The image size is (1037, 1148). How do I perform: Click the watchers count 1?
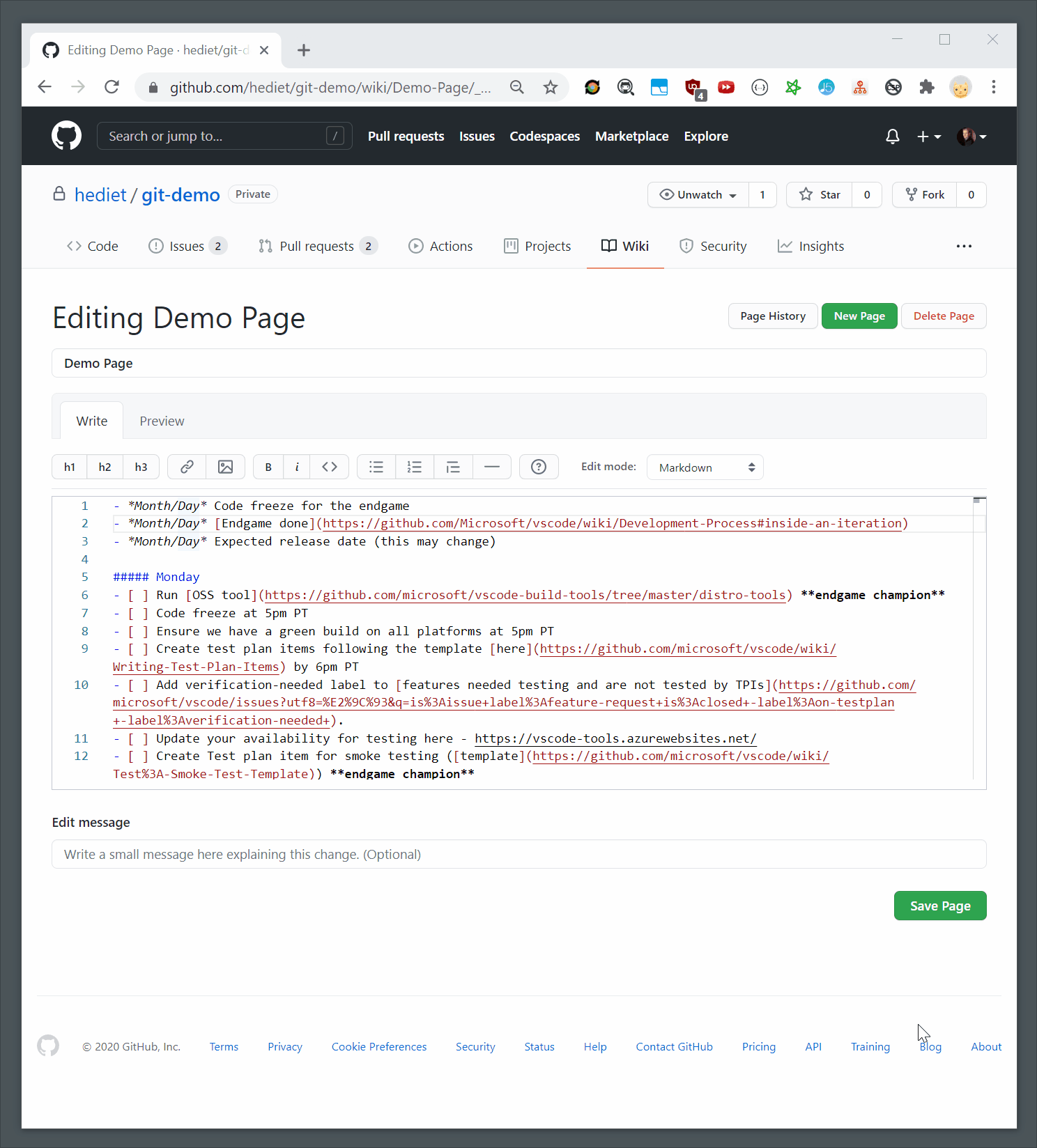(762, 195)
